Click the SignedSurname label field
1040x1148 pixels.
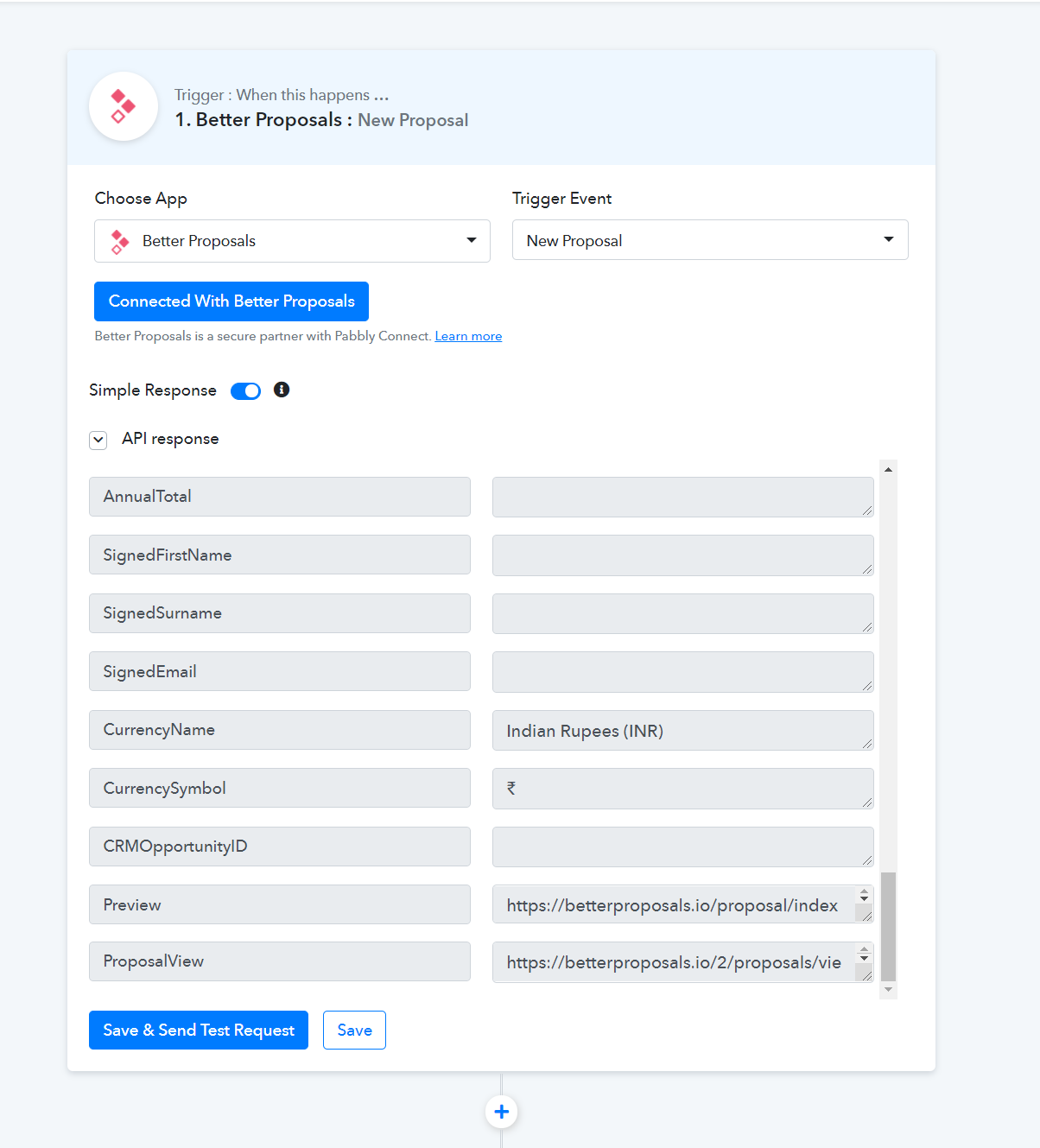tap(280, 613)
